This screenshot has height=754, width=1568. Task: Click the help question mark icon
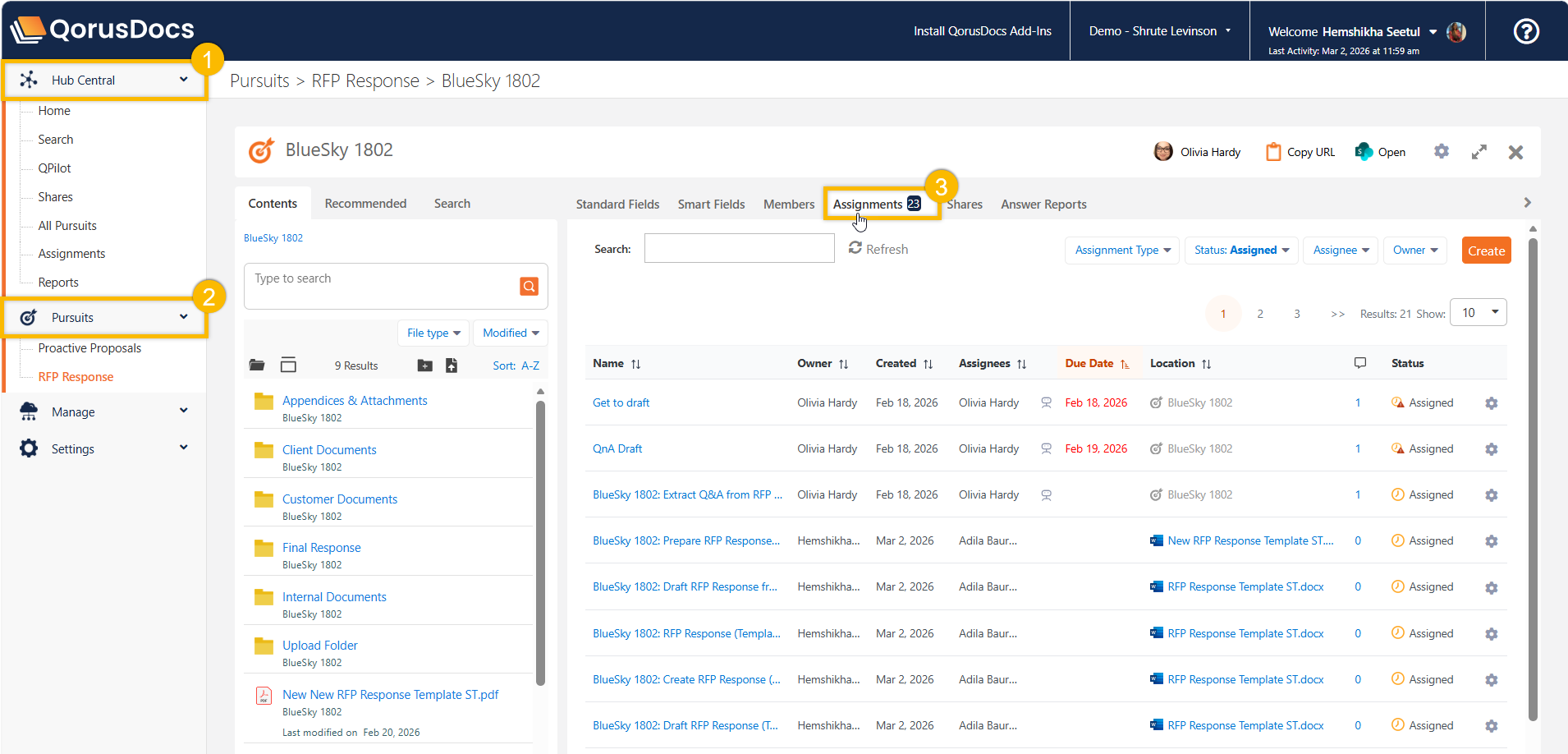point(1525,31)
